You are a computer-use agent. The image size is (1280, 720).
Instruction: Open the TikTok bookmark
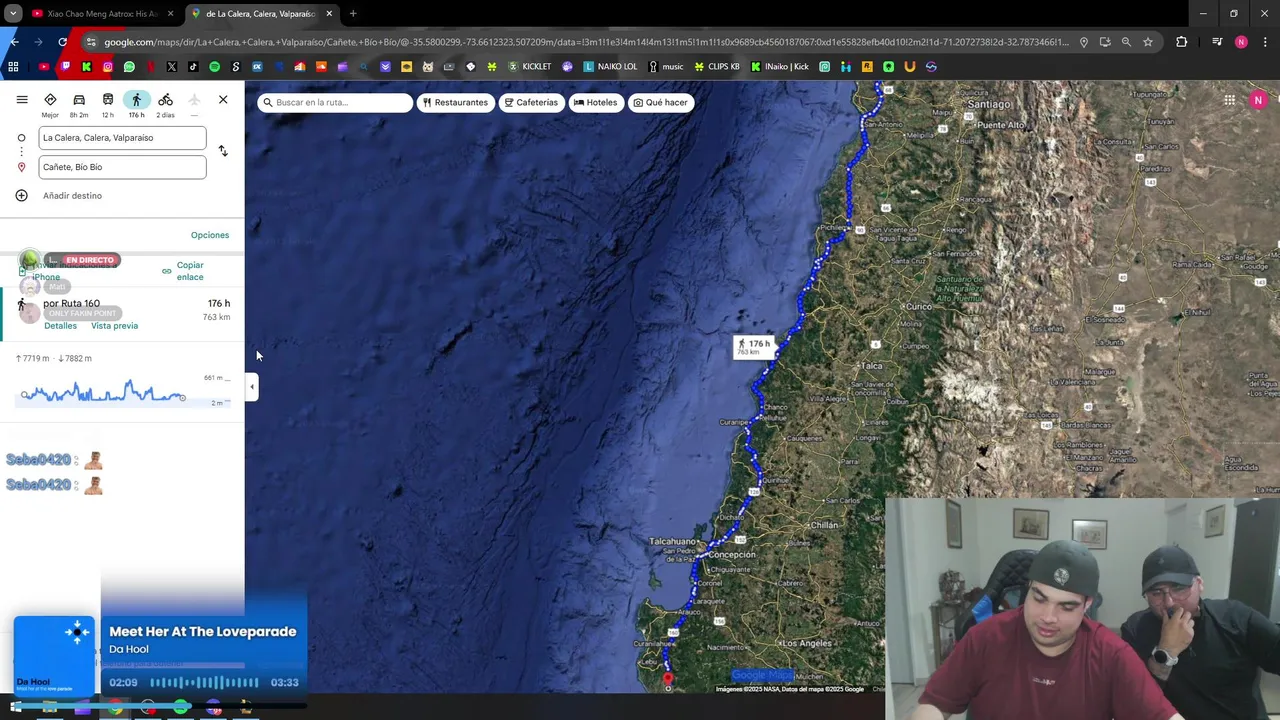point(193,67)
